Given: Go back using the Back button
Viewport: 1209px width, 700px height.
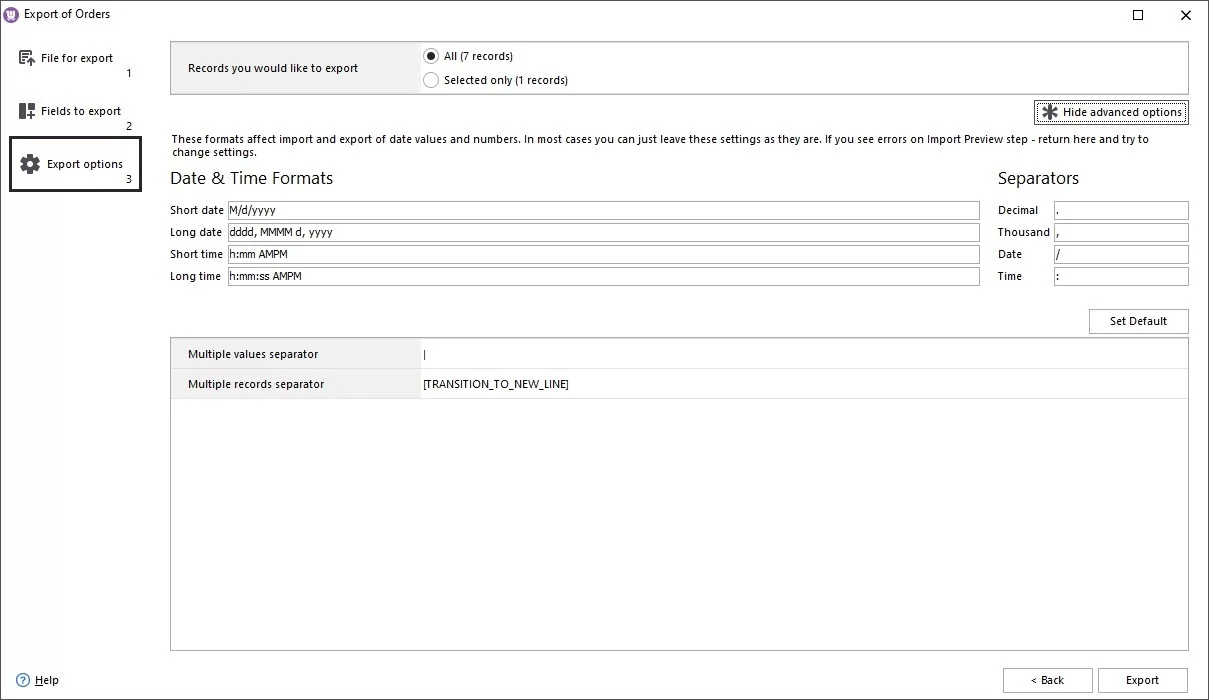Looking at the screenshot, I should [x=1047, y=680].
